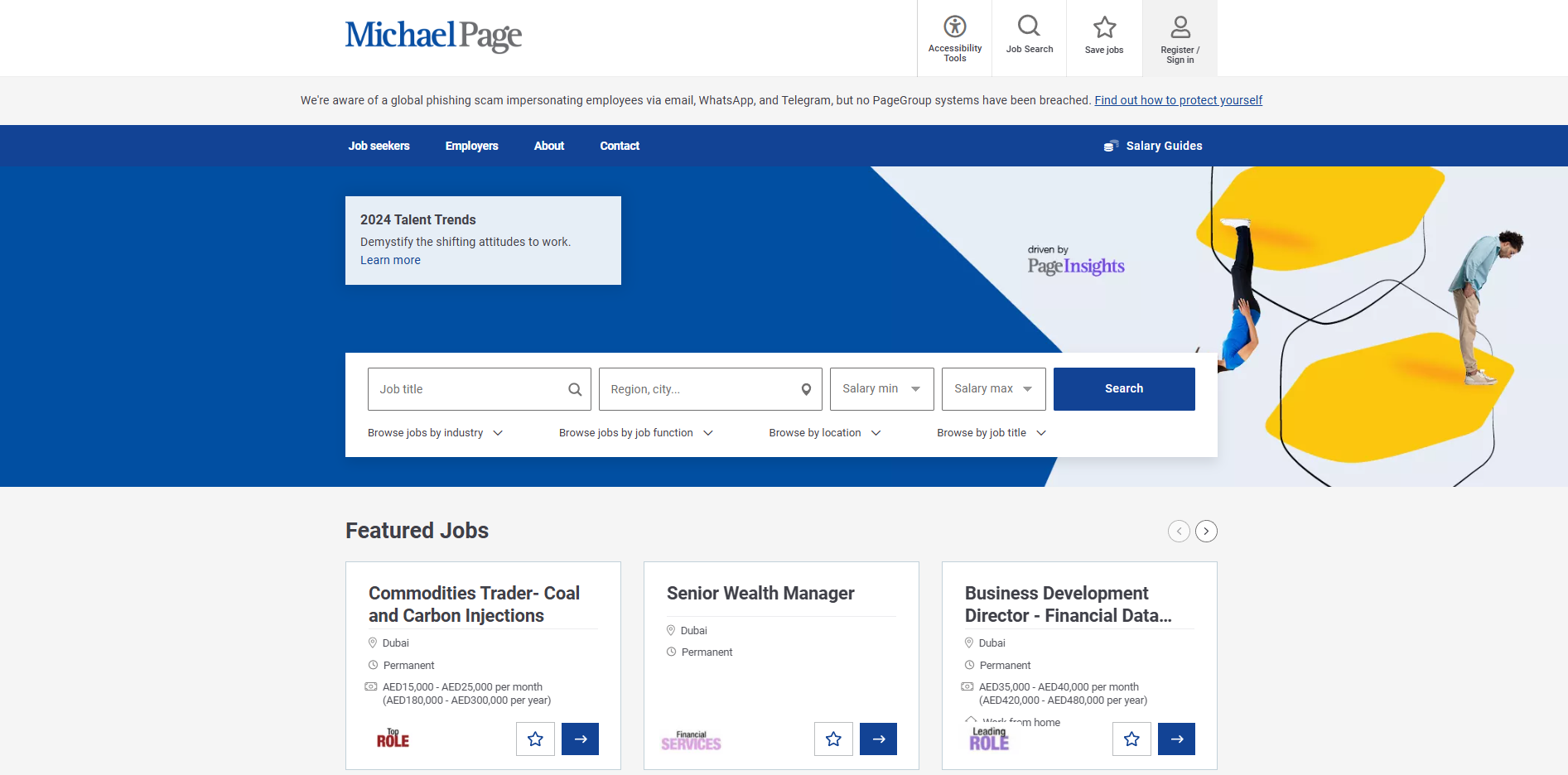Open 'Senior Wealth Manager' job title
1568x775 pixels.
760,594
